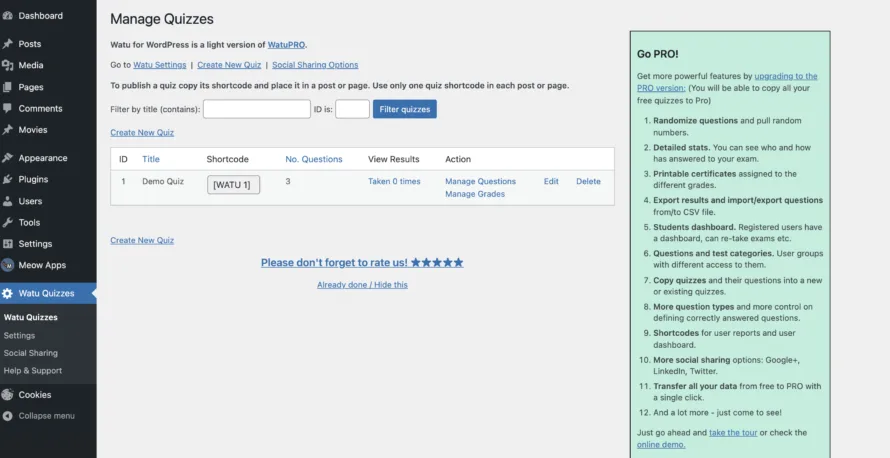Click the Dashboard icon in sidebar
This screenshot has height=458, width=890.
[x=8, y=16]
